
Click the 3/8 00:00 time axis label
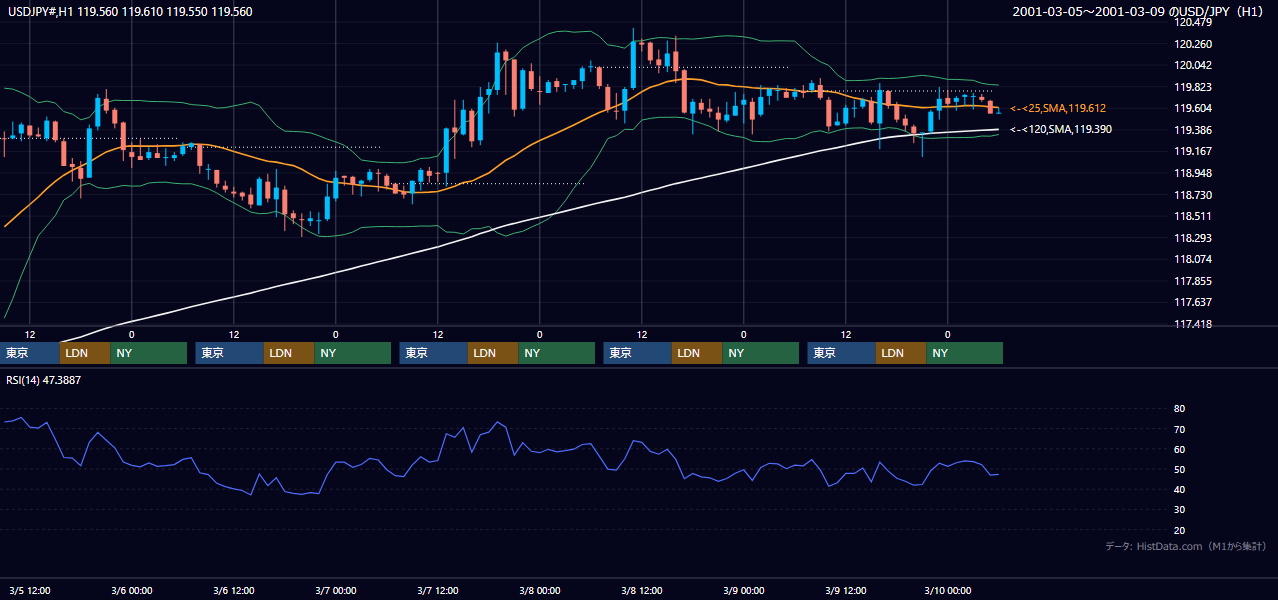[540, 590]
